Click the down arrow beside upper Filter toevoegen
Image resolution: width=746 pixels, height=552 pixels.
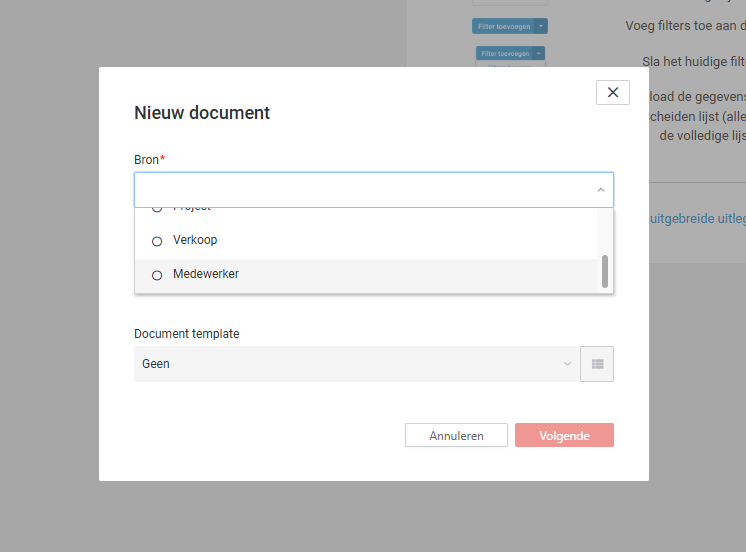pyautogui.click(x=540, y=26)
